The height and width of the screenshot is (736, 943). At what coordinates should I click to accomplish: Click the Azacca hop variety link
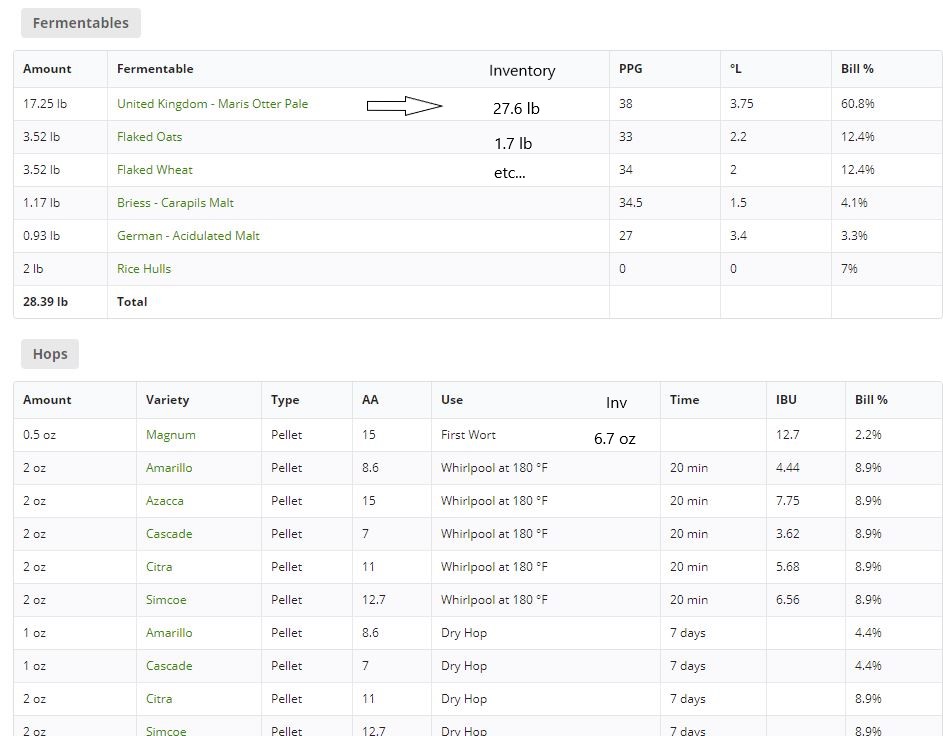[165, 501]
